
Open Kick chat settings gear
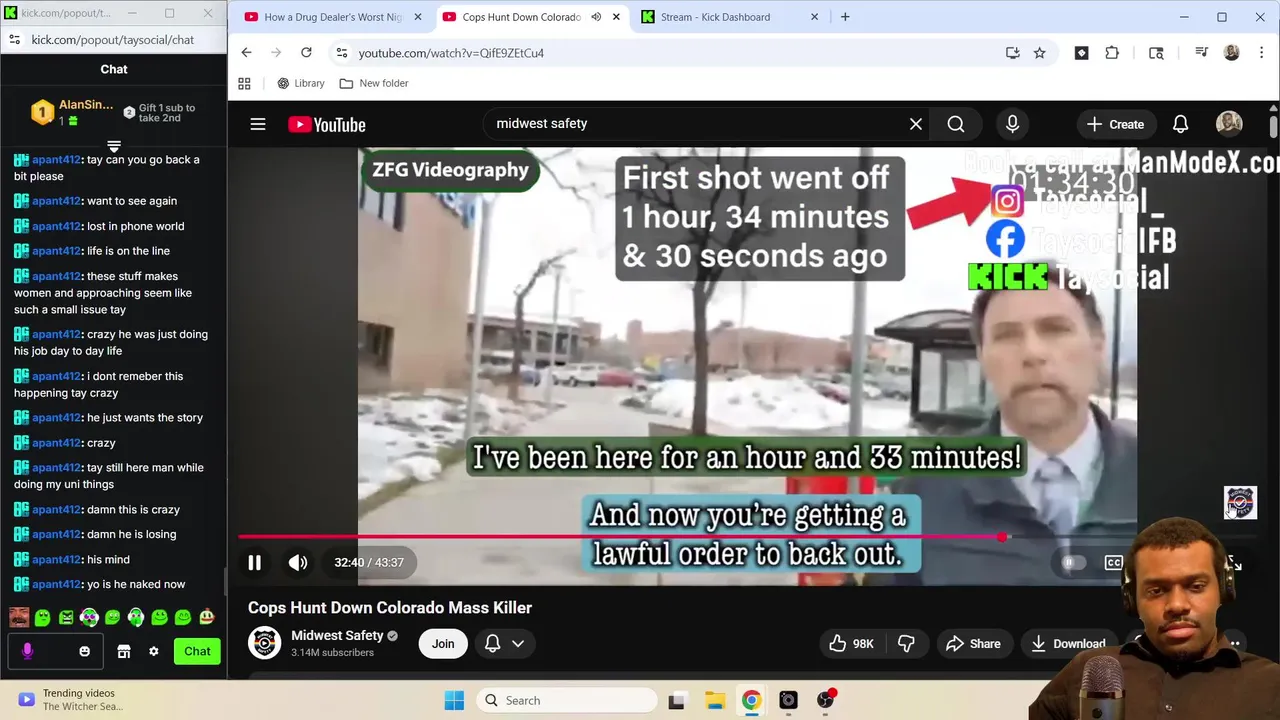(x=154, y=651)
